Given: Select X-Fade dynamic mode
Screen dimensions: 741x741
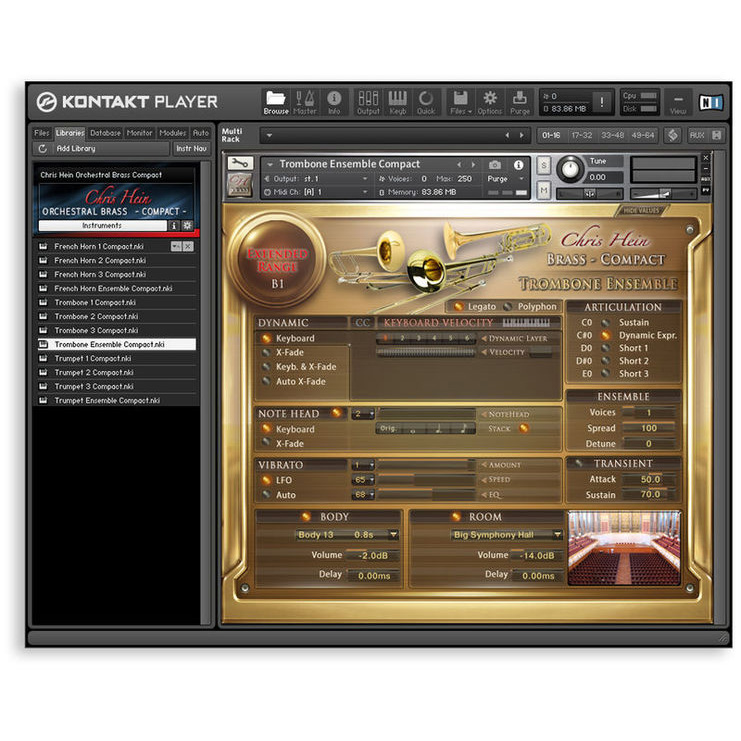Looking at the screenshot, I should pyautogui.click(x=267, y=353).
